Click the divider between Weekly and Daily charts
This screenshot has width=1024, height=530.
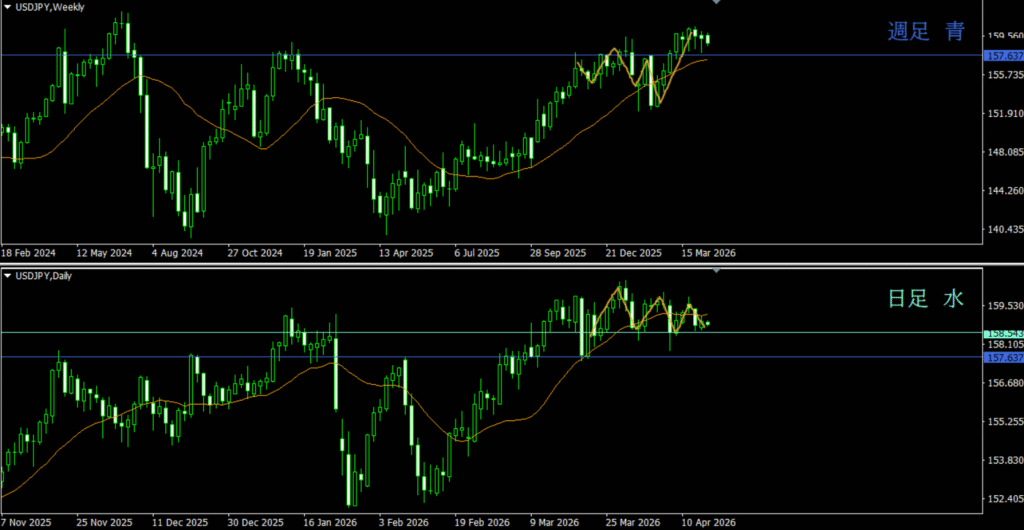point(500,264)
